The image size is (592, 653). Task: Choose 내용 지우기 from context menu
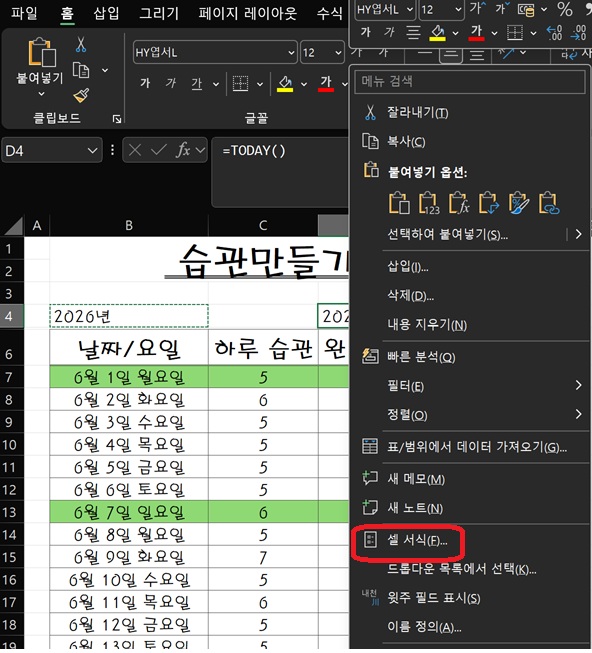click(x=427, y=324)
